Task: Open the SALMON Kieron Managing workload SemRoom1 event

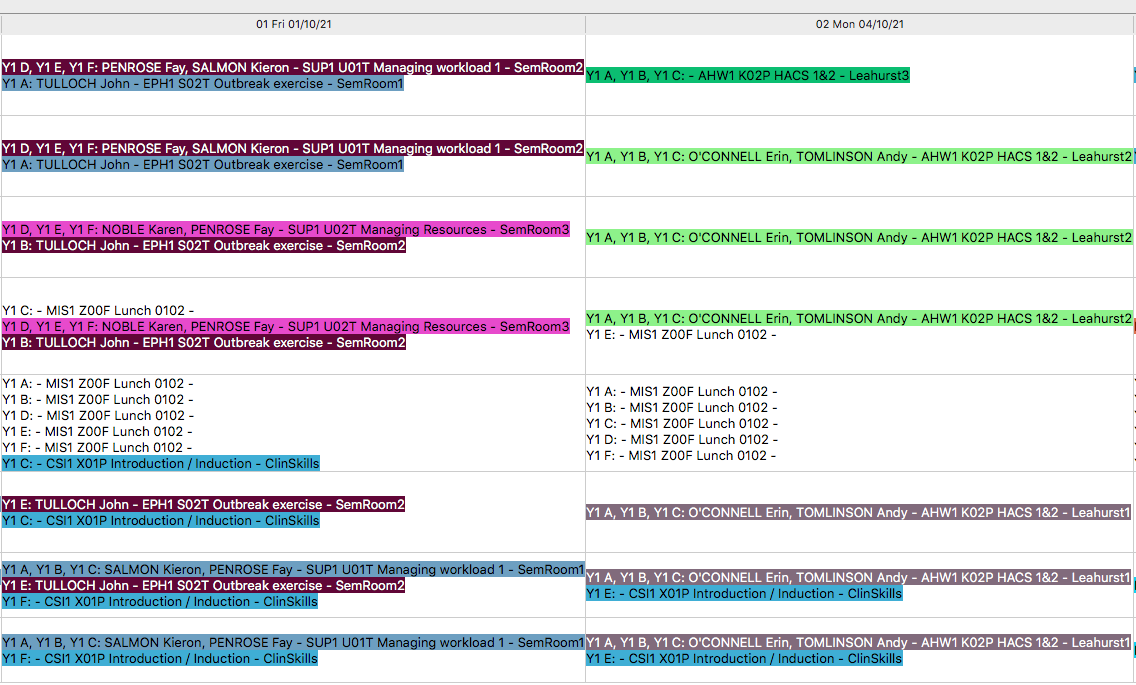Action: pos(290,569)
